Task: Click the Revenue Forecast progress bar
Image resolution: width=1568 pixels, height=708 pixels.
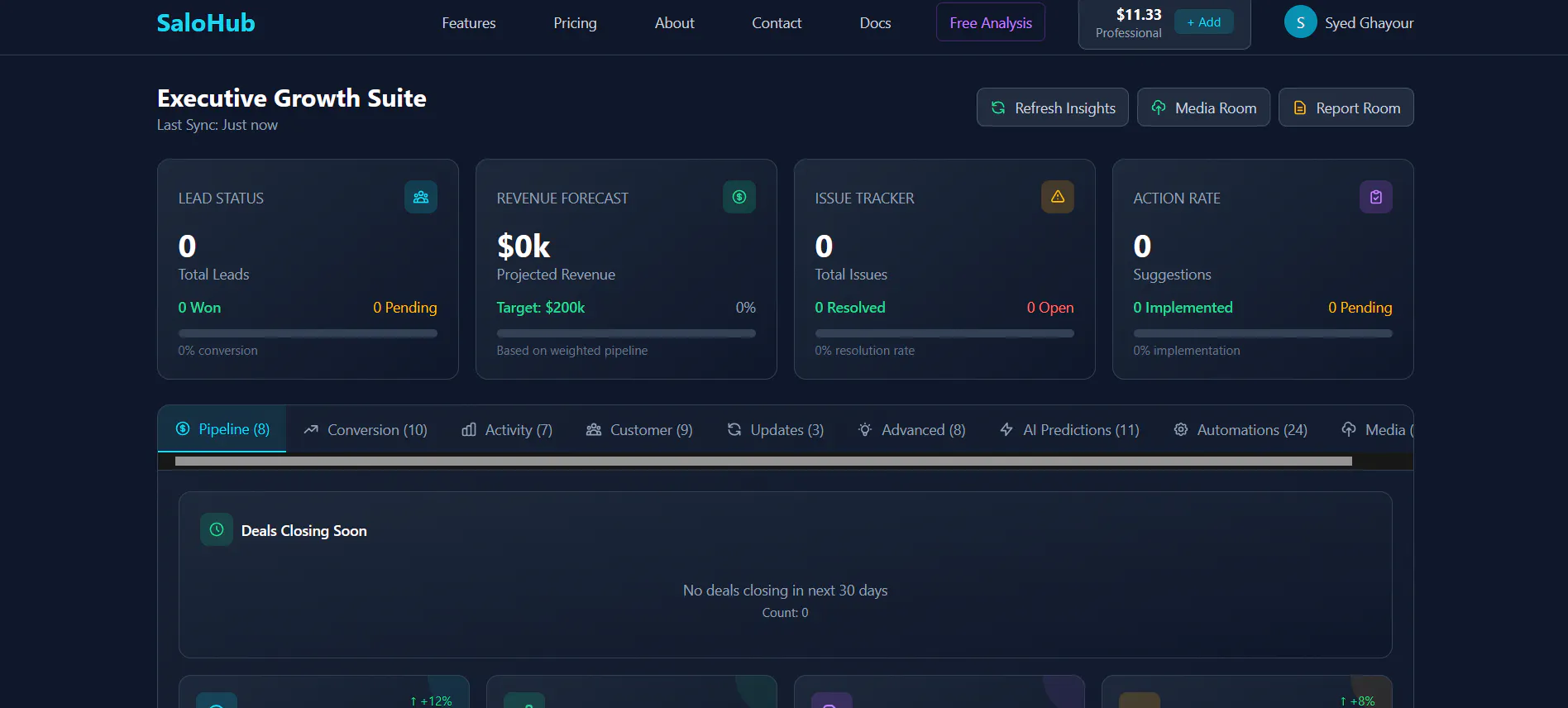Action: click(626, 333)
